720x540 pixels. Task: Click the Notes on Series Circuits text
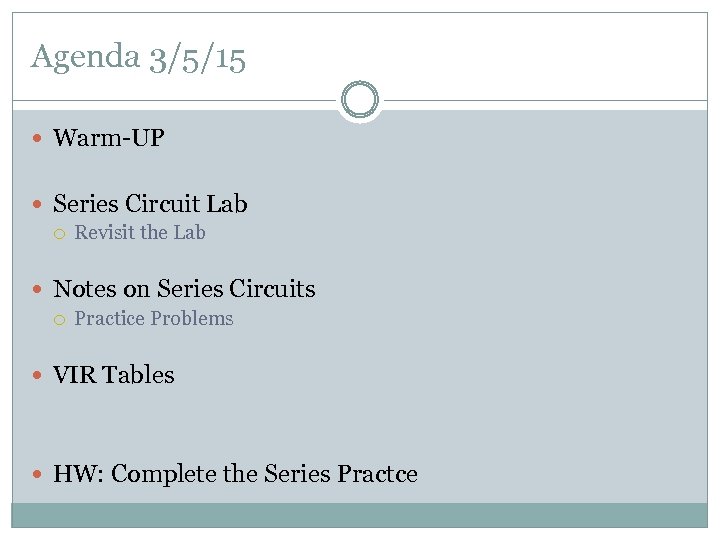pyautogui.click(x=184, y=289)
